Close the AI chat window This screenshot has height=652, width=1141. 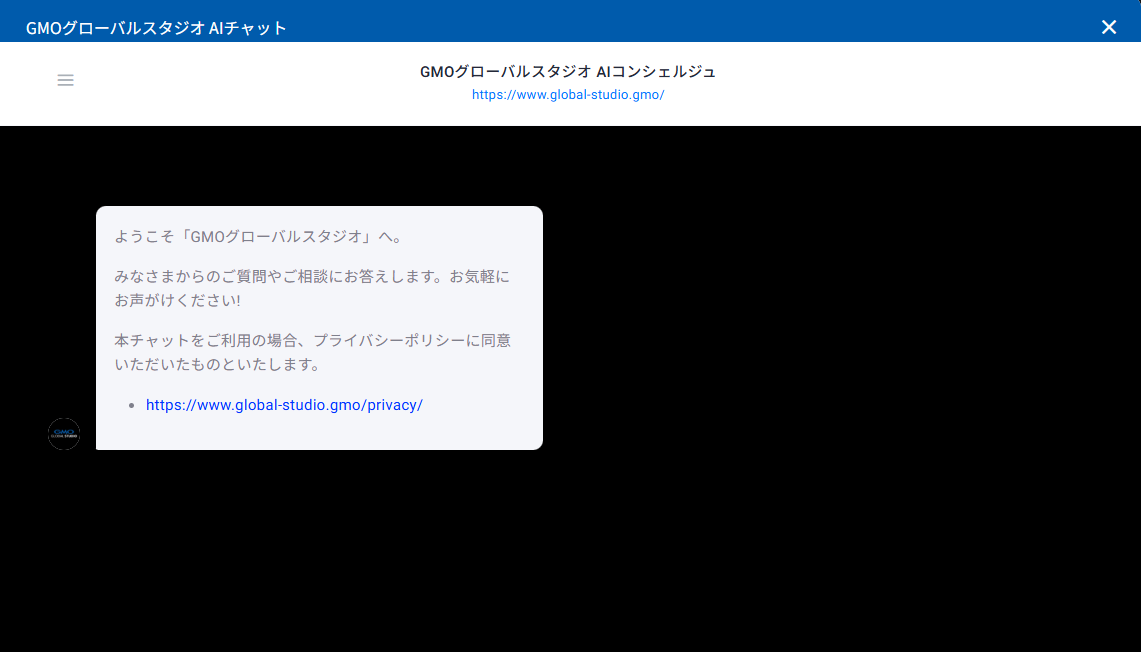point(1109,27)
